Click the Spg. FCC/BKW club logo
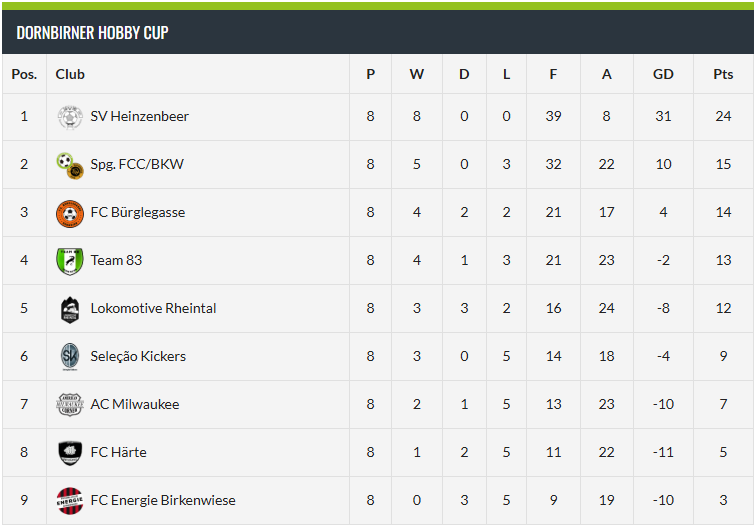The height and width of the screenshot is (527, 756). 69,165
